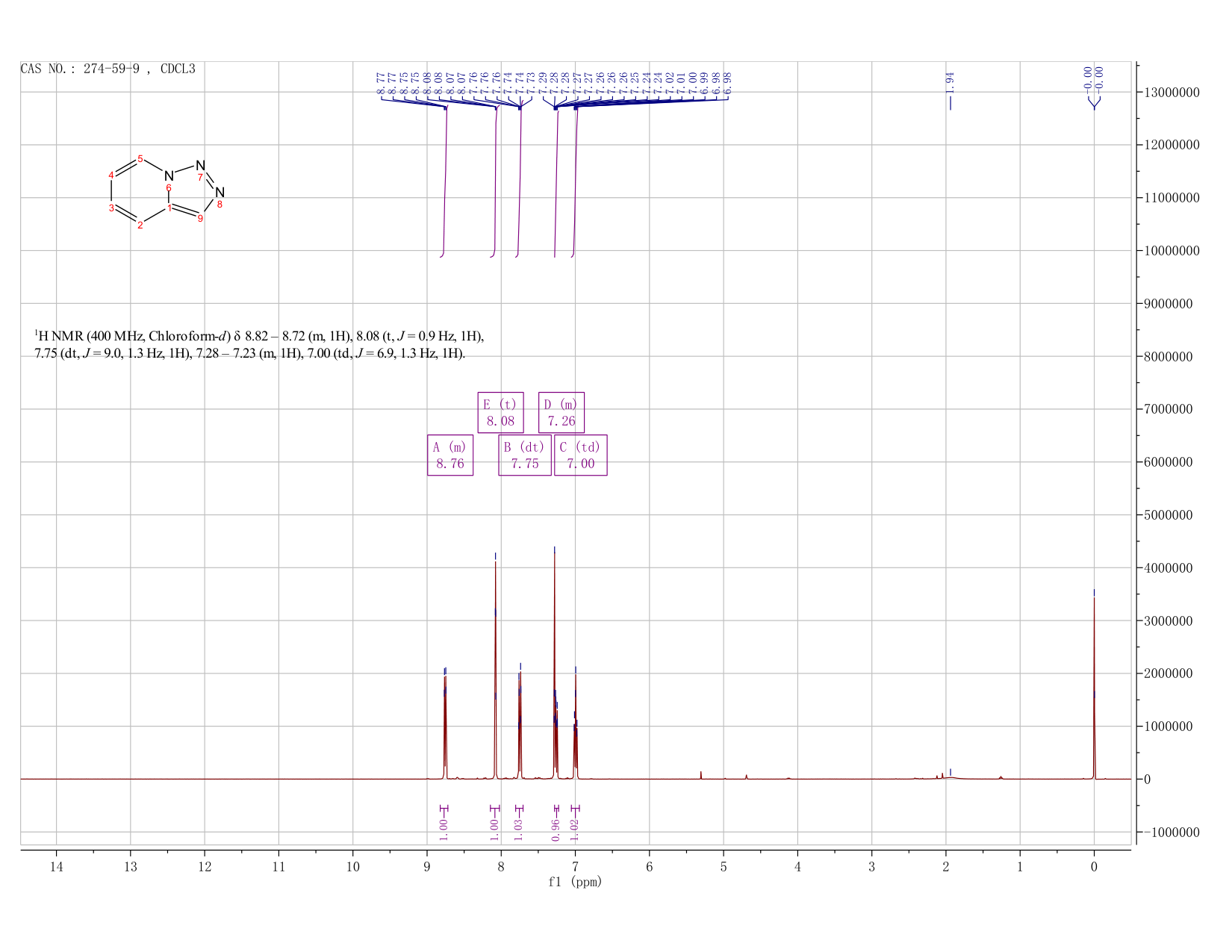
Task: Click the small peak near 5.3 ppm
Action: 701,775
